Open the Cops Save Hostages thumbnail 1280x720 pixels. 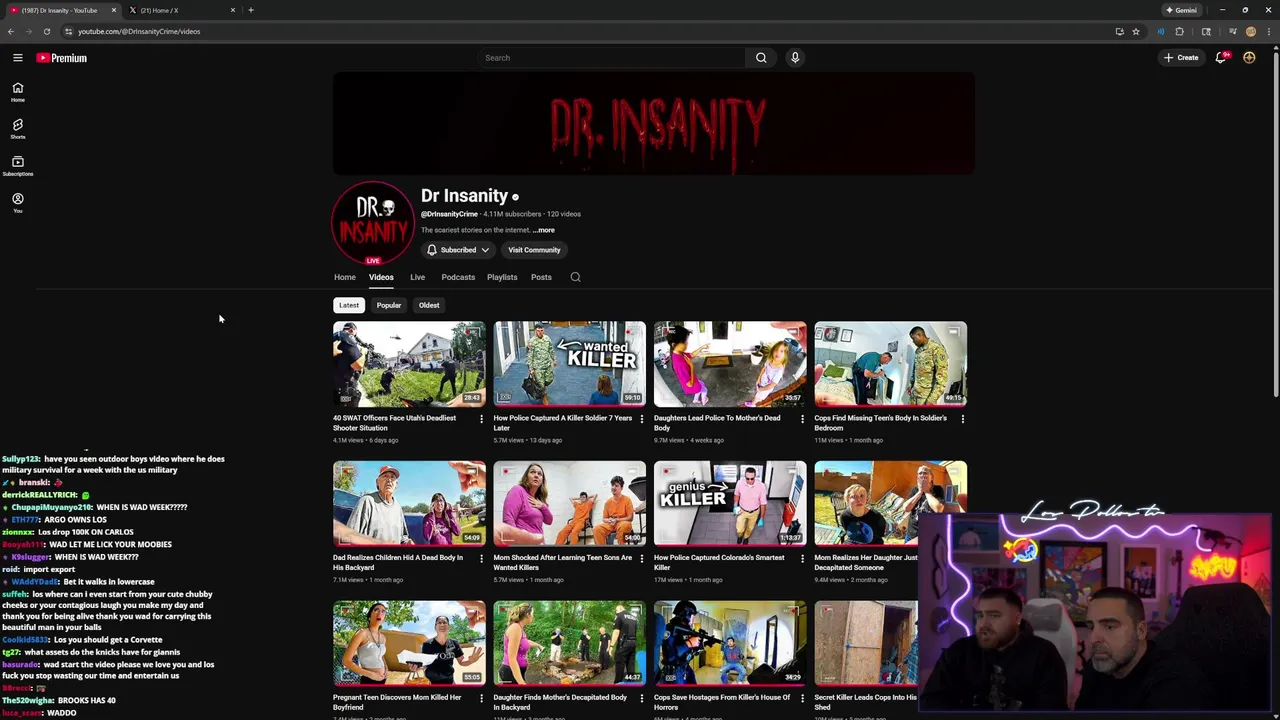coord(730,643)
